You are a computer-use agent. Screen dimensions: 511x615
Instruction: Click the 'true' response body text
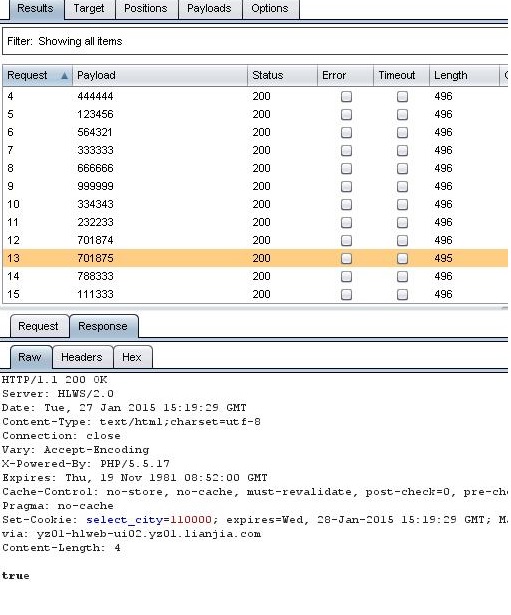click(16, 576)
